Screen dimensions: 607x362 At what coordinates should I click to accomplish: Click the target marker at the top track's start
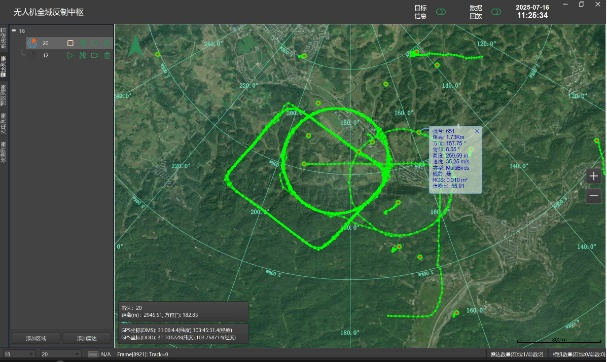416,52
